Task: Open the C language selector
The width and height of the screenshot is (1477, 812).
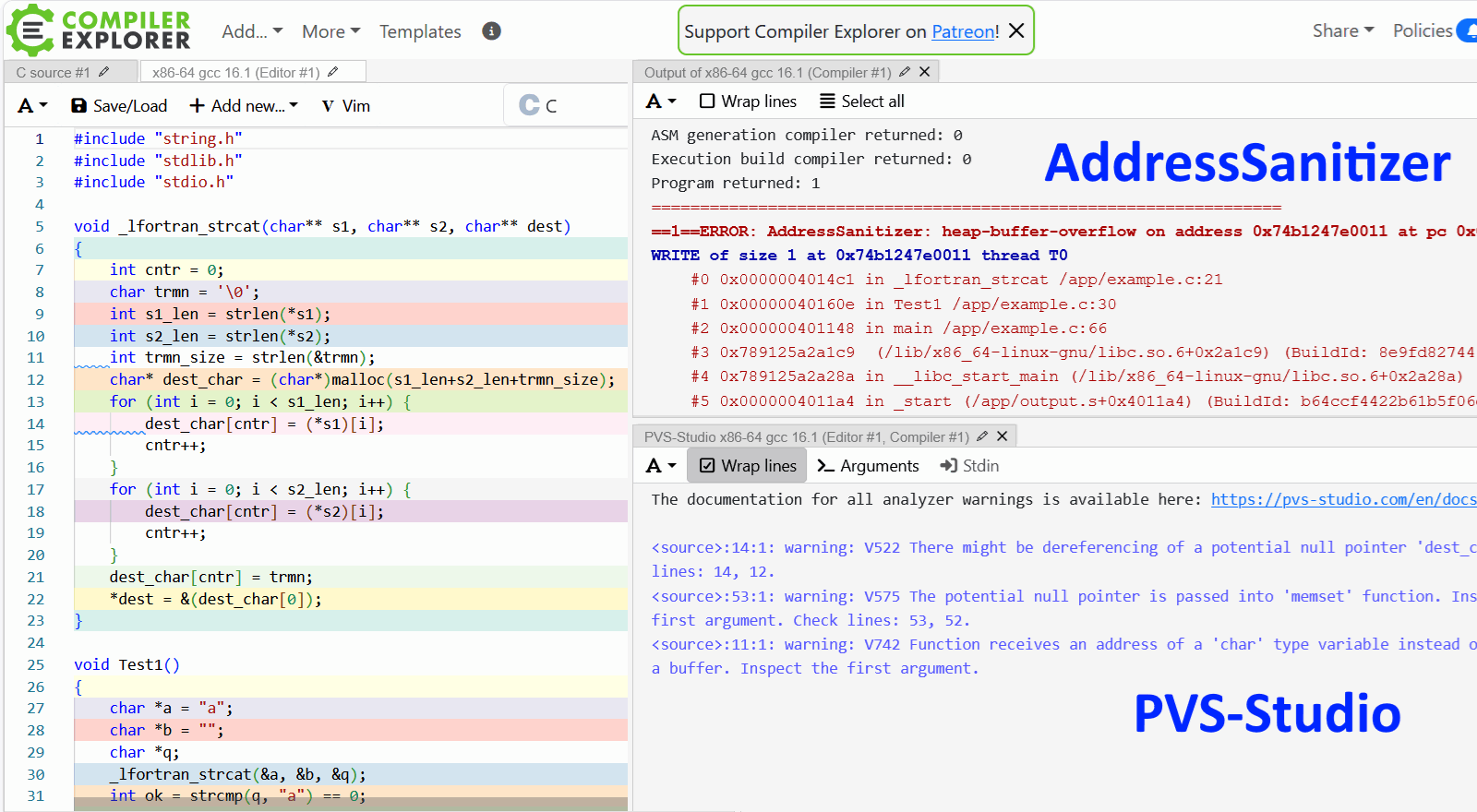Action: point(565,105)
